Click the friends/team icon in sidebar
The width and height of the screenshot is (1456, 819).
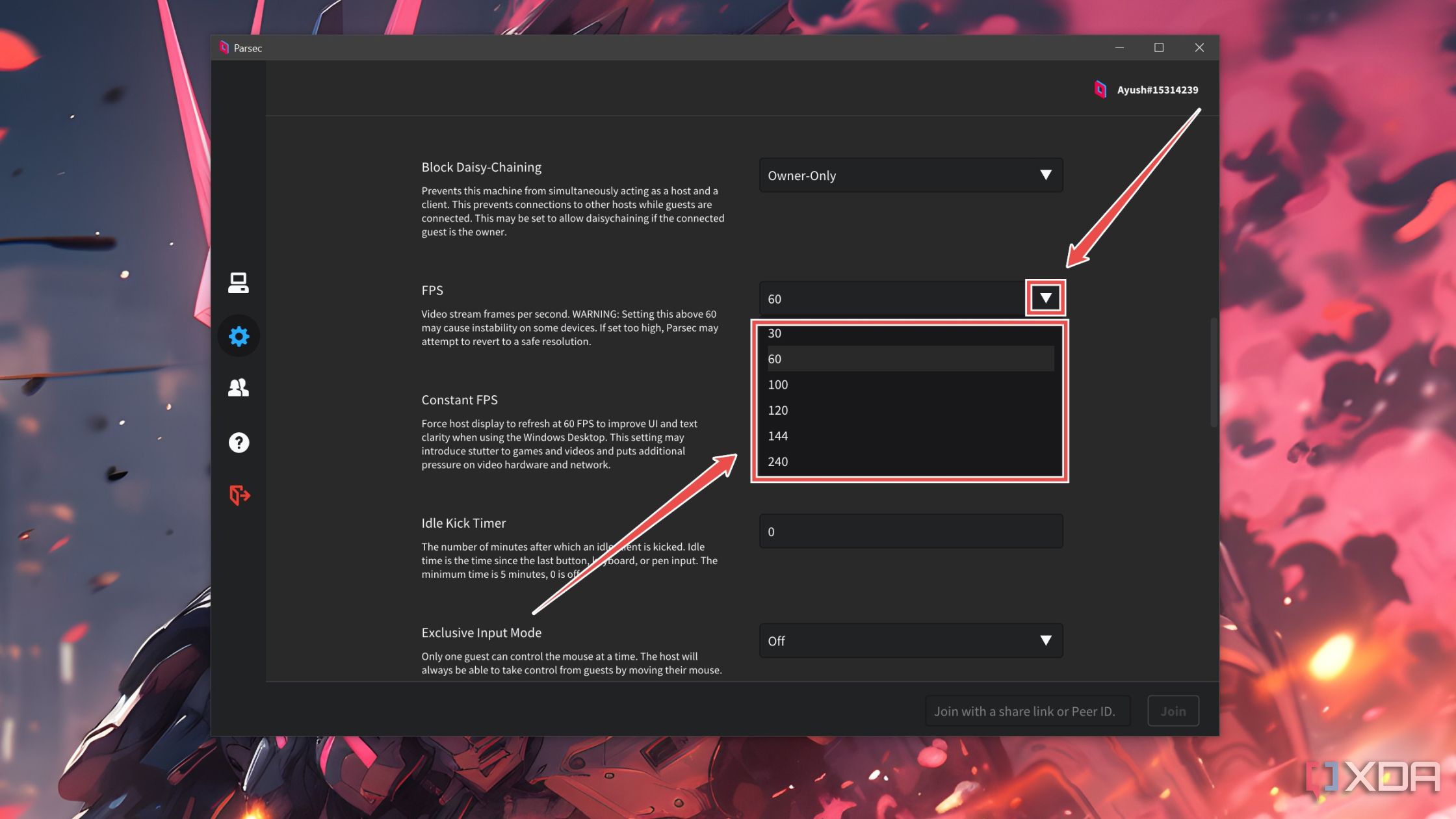(238, 388)
